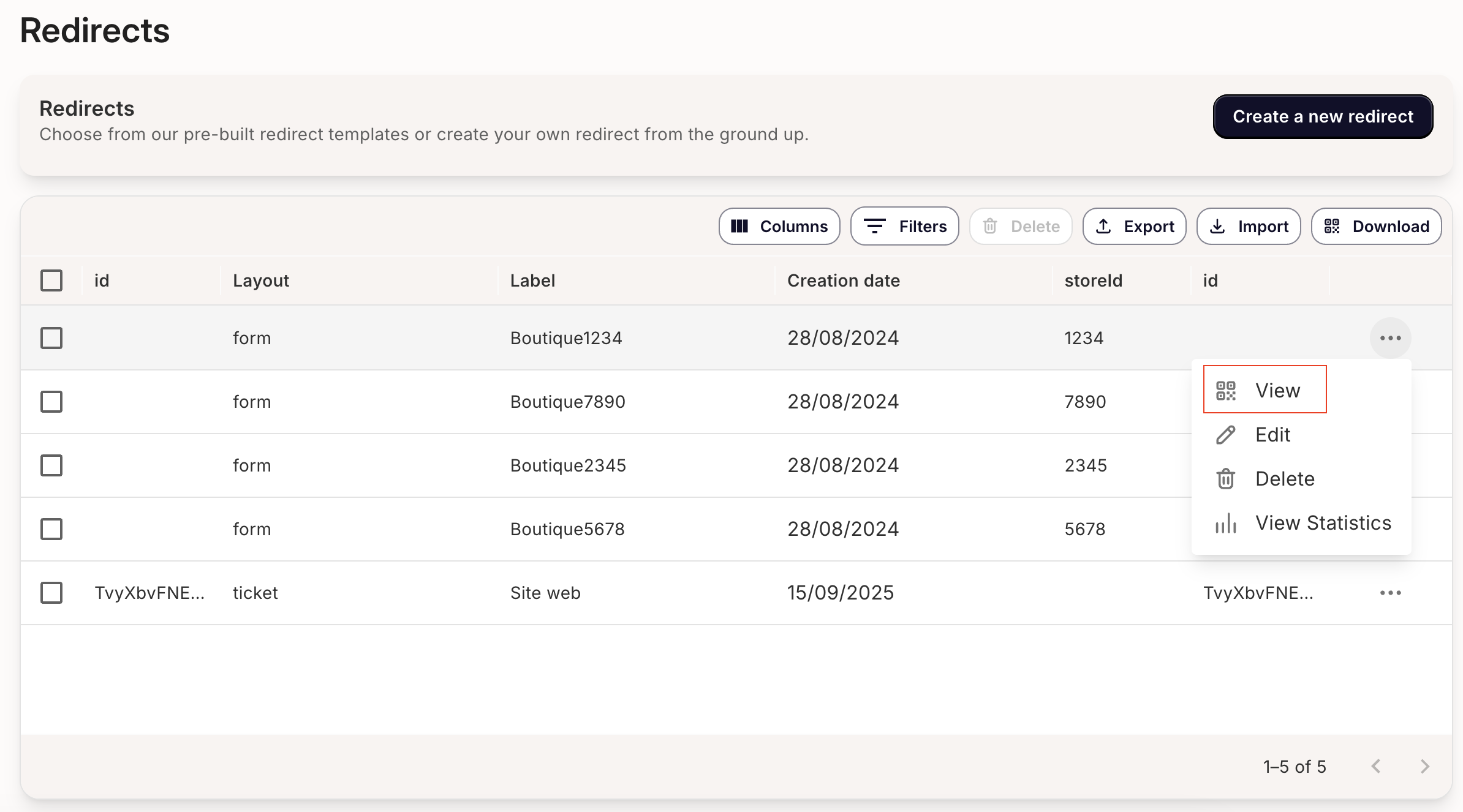Click the pencil icon next to Edit
This screenshot has width=1463, height=812.
[x=1225, y=435]
